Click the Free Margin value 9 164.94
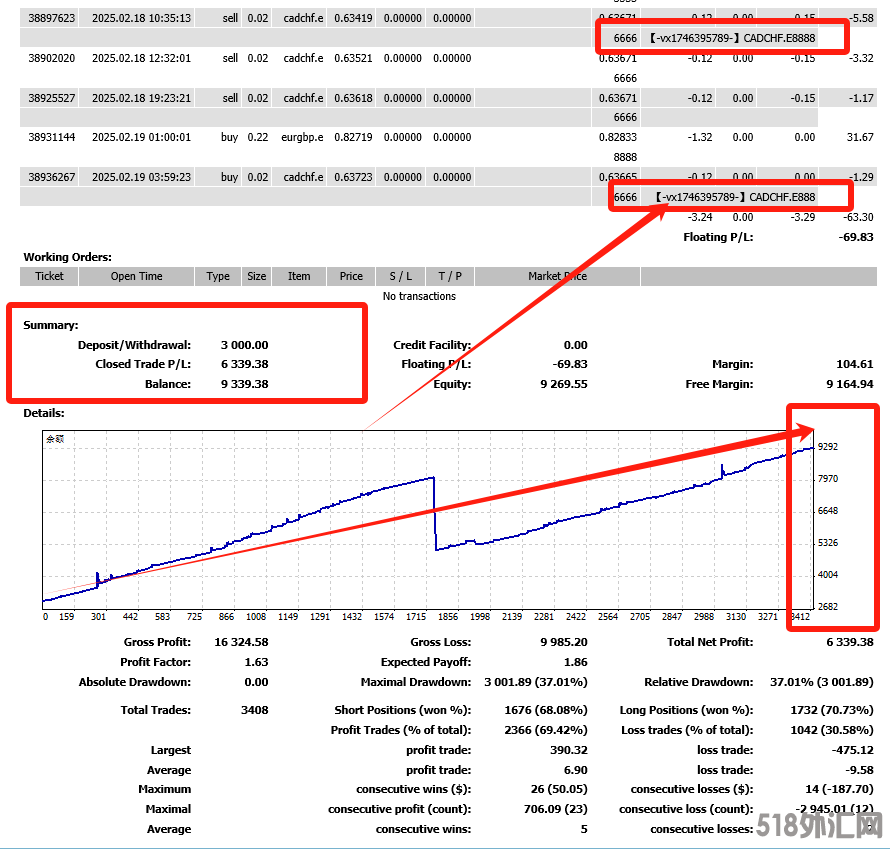Viewport: 890px width, 849px height. 850,384
